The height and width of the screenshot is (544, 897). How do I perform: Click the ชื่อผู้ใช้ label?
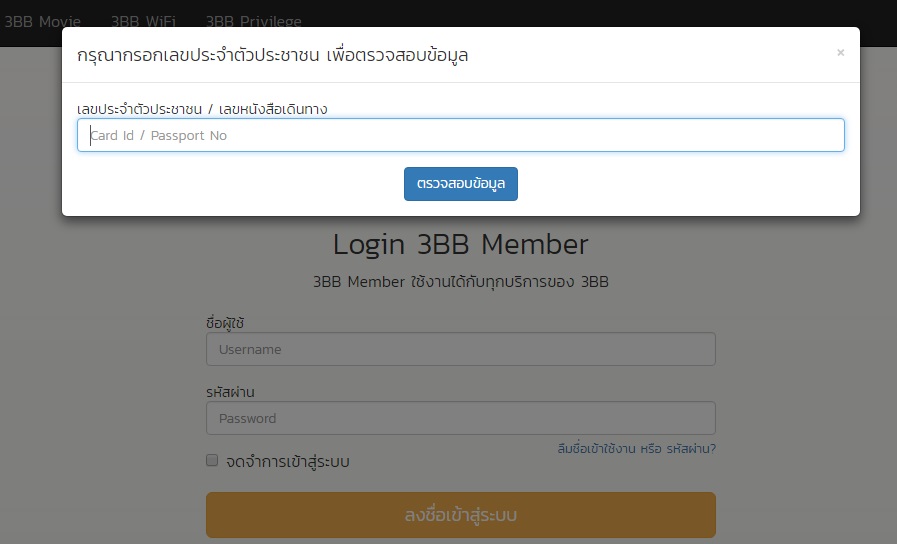225,323
